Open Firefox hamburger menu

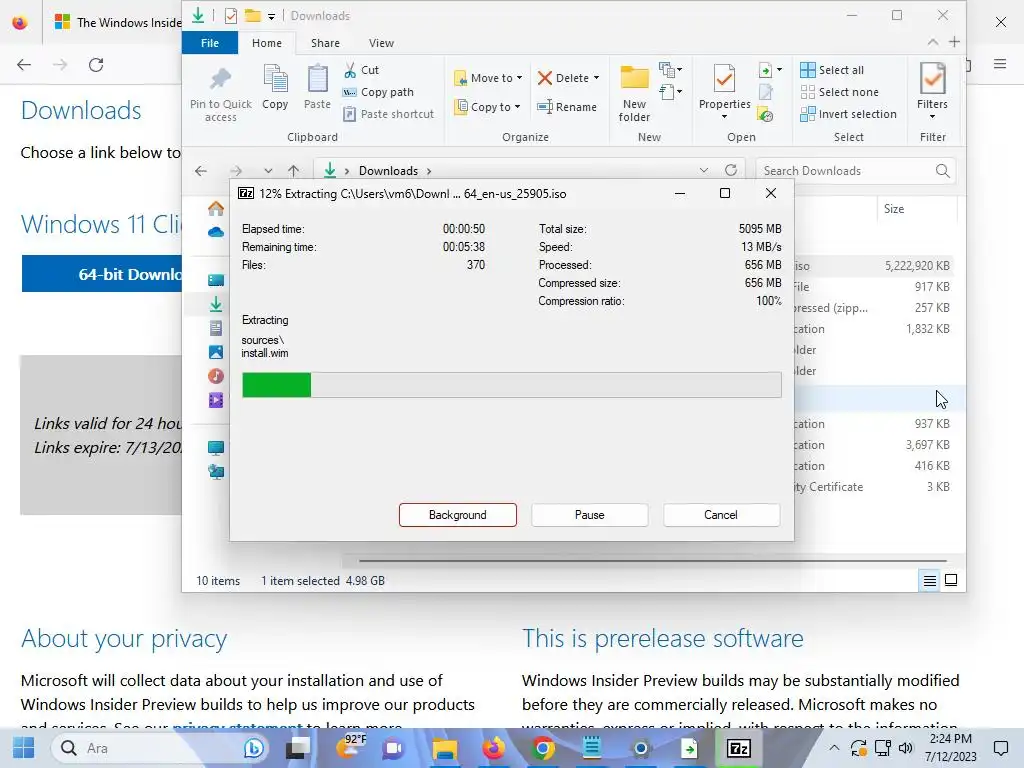click(1000, 64)
